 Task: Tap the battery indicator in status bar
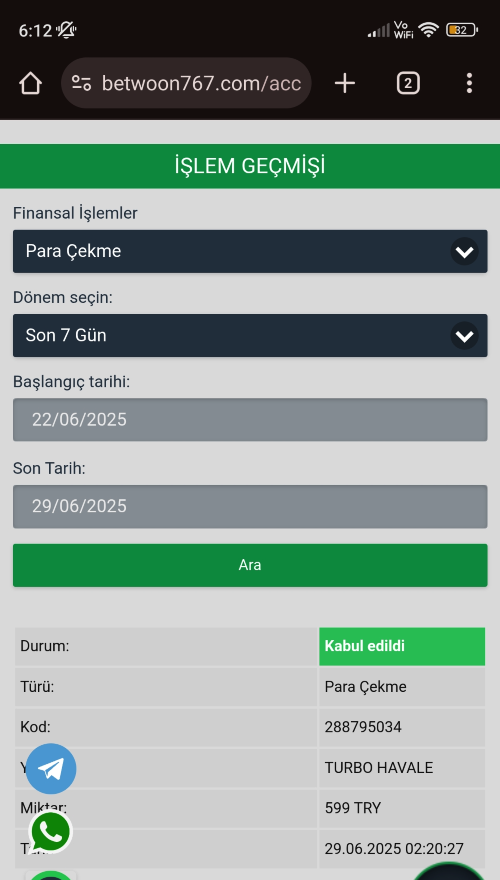click(x=461, y=30)
